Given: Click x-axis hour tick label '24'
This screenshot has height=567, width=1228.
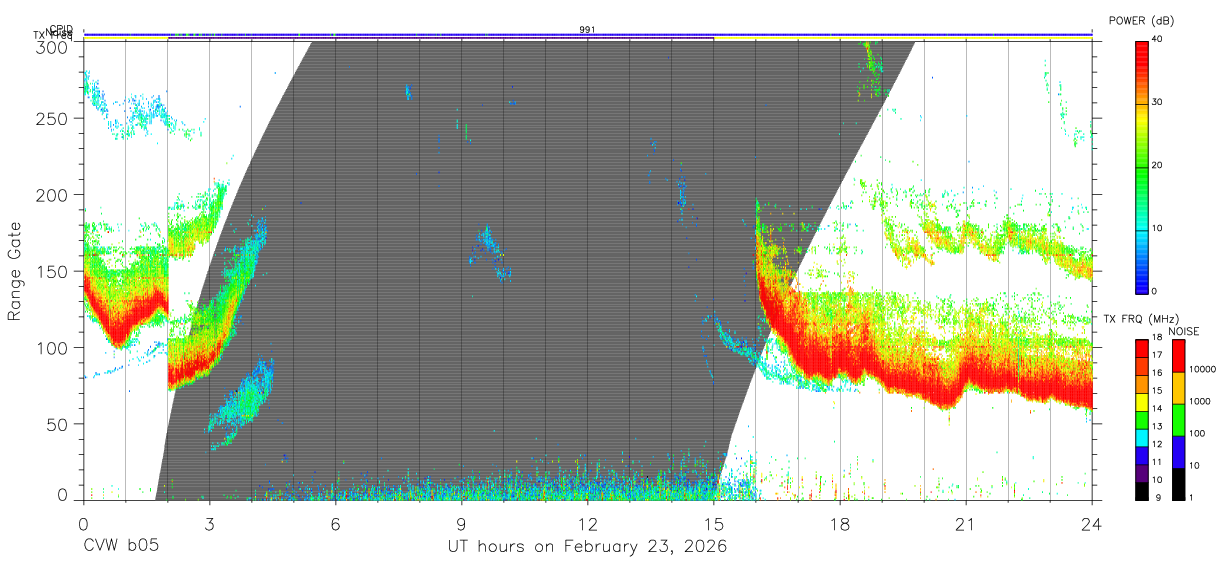Looking at the screenshot, I should point(1092,524).
